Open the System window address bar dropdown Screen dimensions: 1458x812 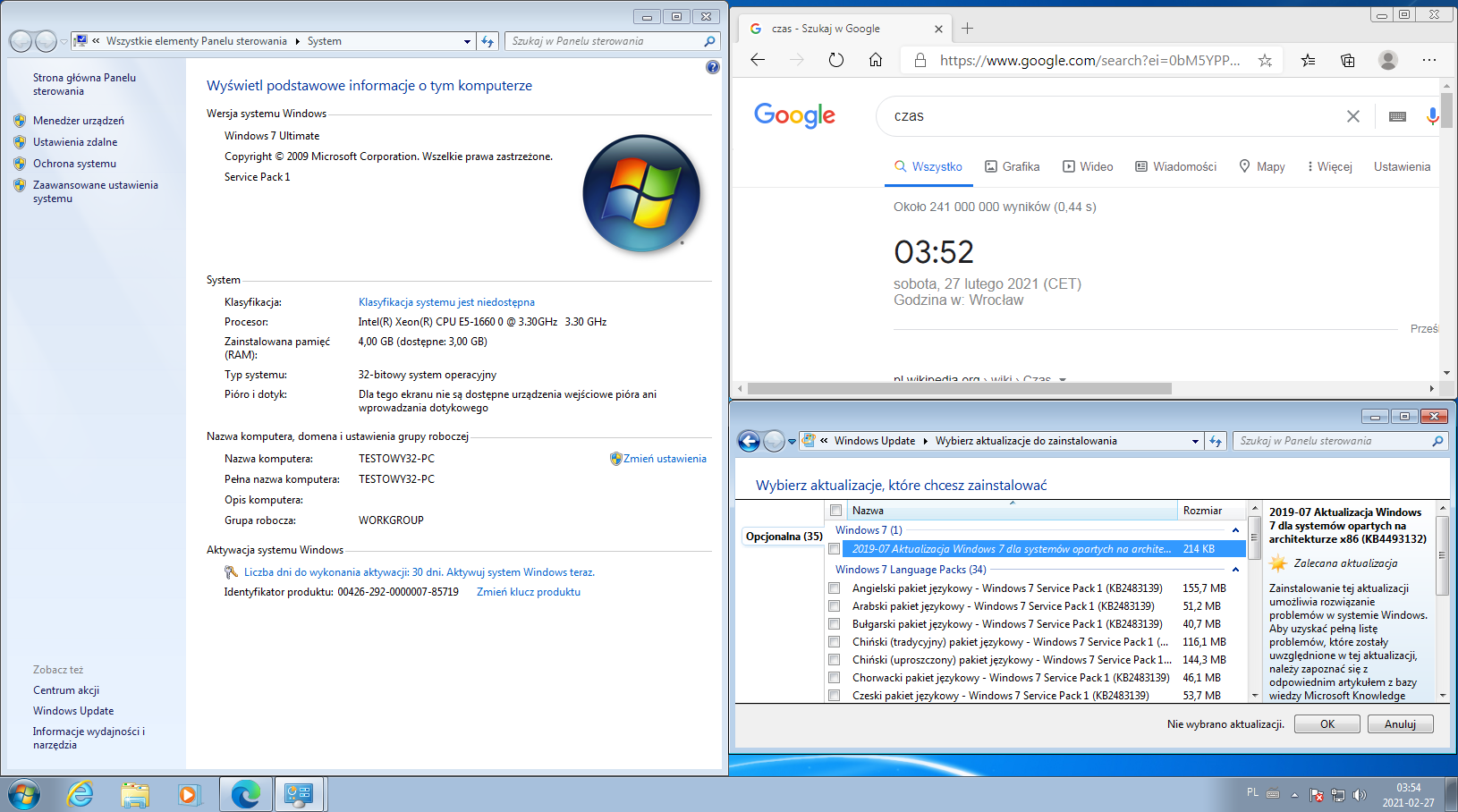click(x=466, y=41)
